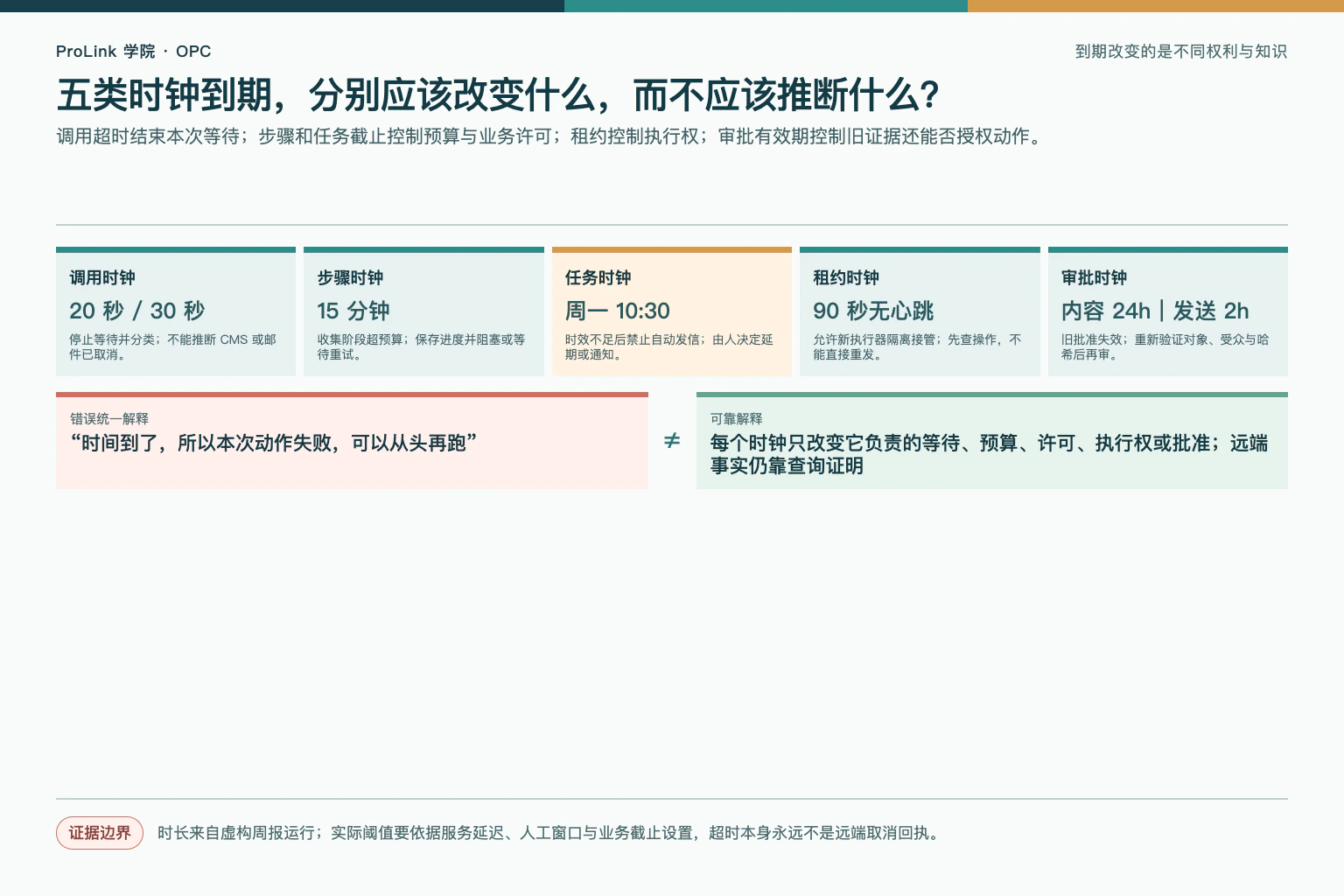The height and width of the screenshot is (896, 1344).
Task: Select the 步骤时钟 card heading
Action: point(350,277)
